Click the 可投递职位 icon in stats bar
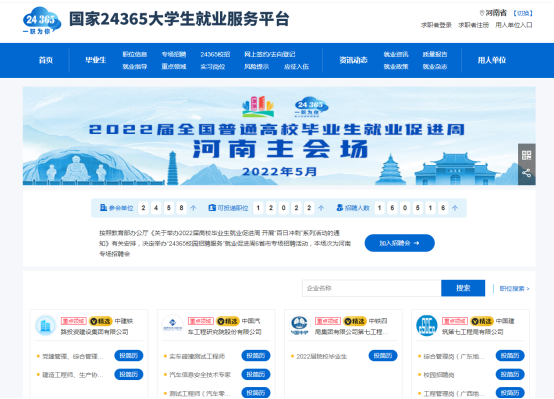This screenshot has height=399, width=554. 212,208
